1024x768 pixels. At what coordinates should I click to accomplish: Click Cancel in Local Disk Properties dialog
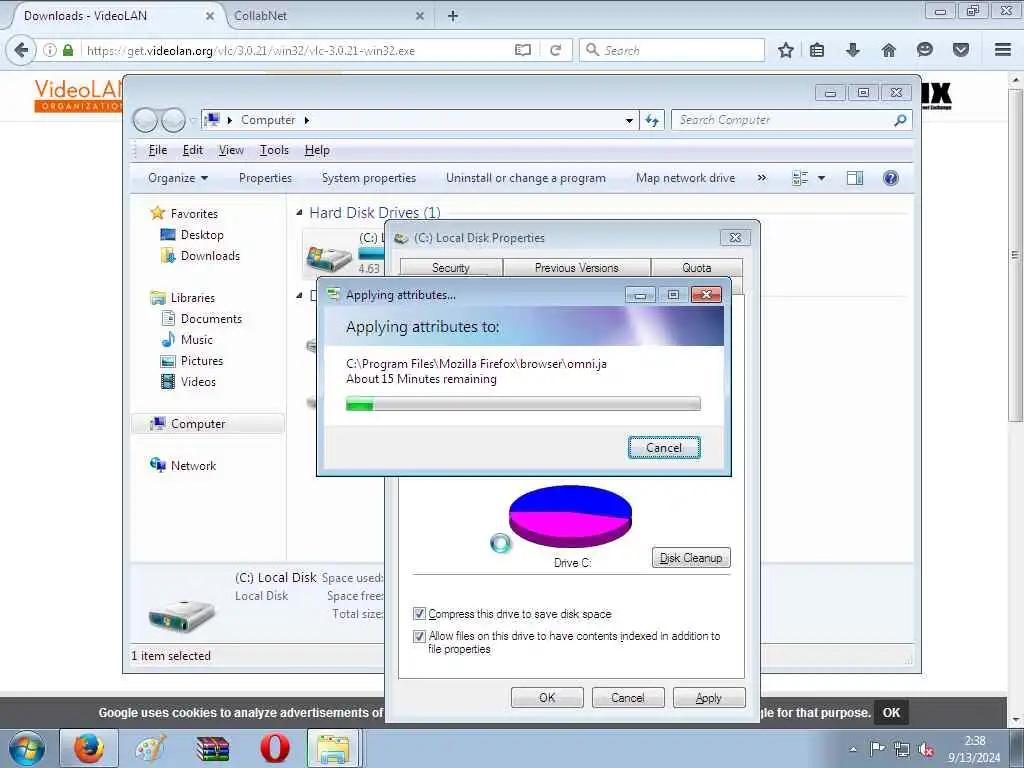(x=628, y=697)
